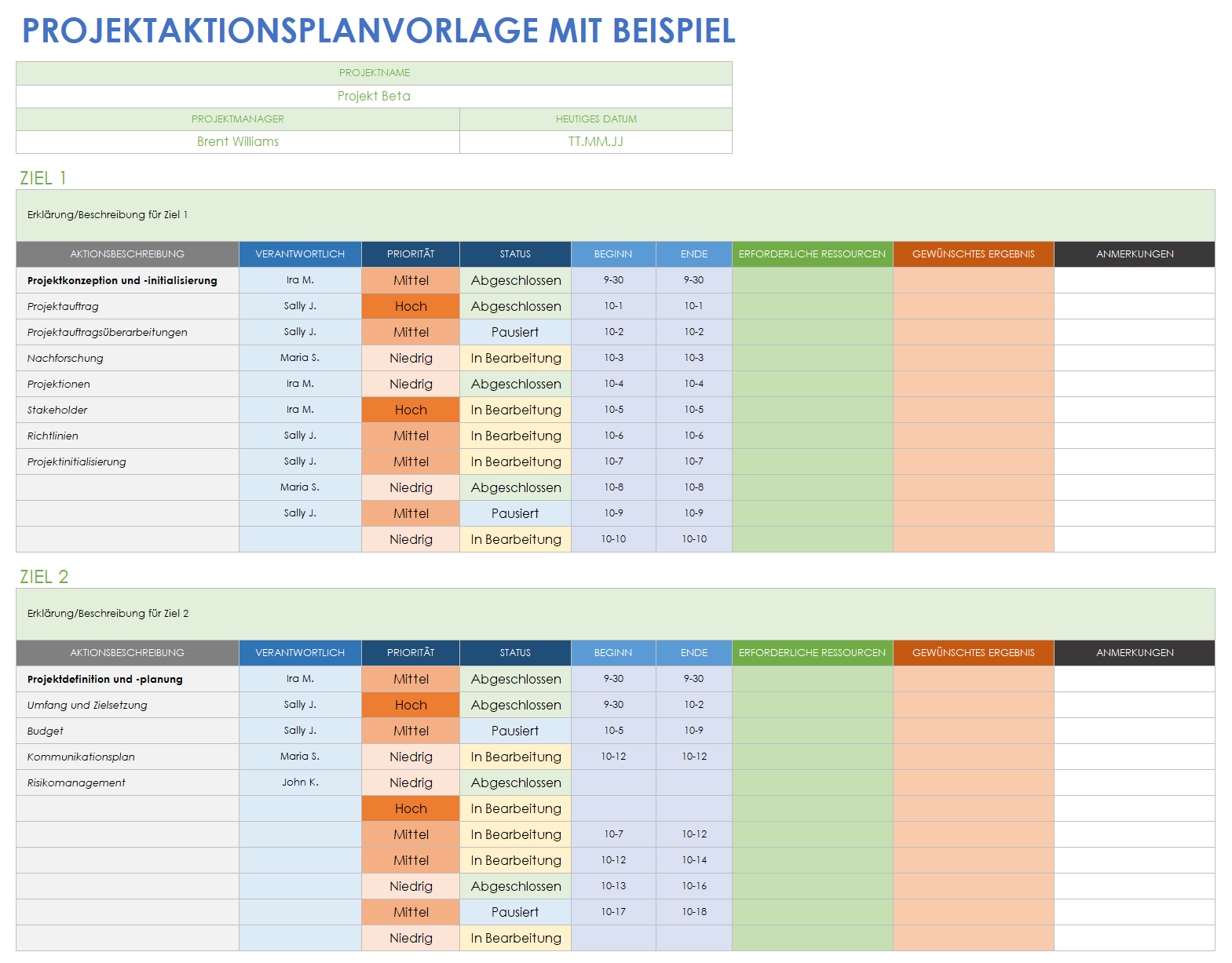Click 'Abgeschlossen' status in Projektionen row
This screenshot has width=1232, height=963.
click(515, 384)
